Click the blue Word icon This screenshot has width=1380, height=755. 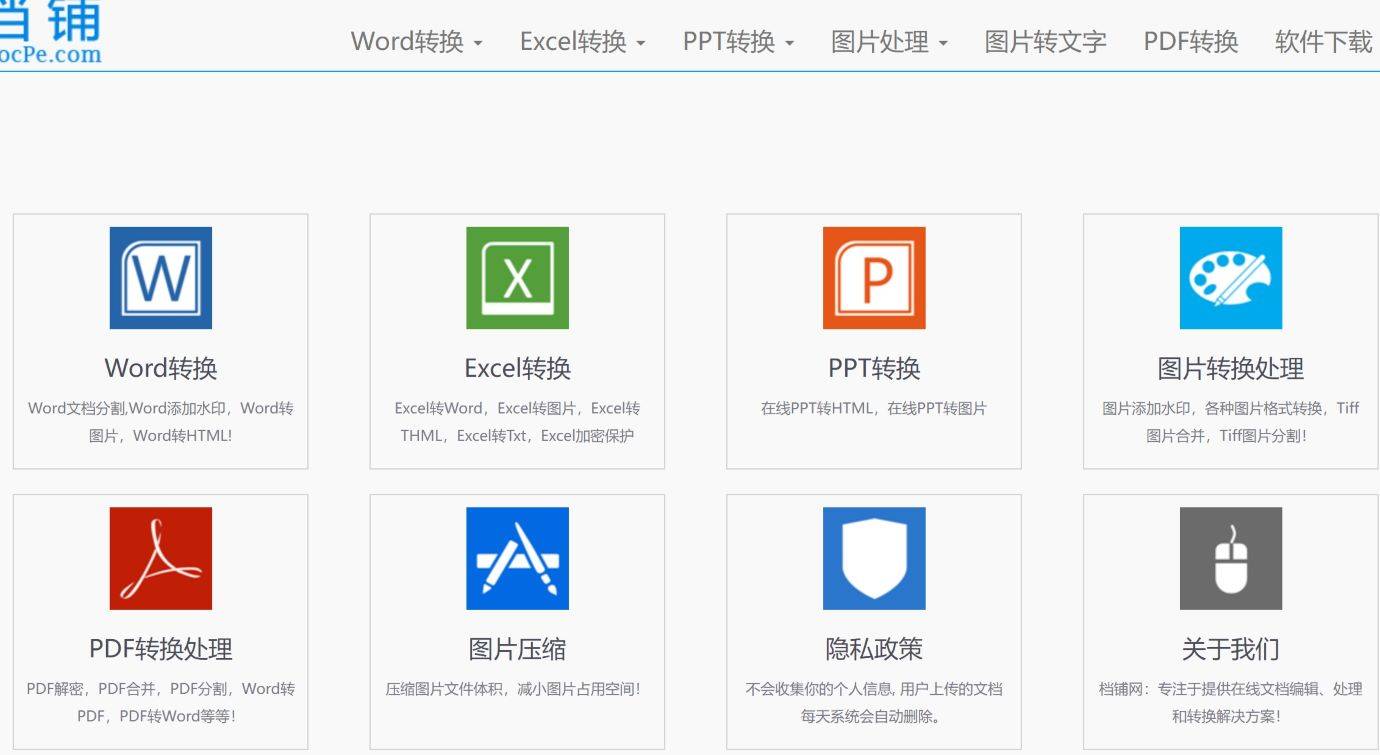point(161,278)
